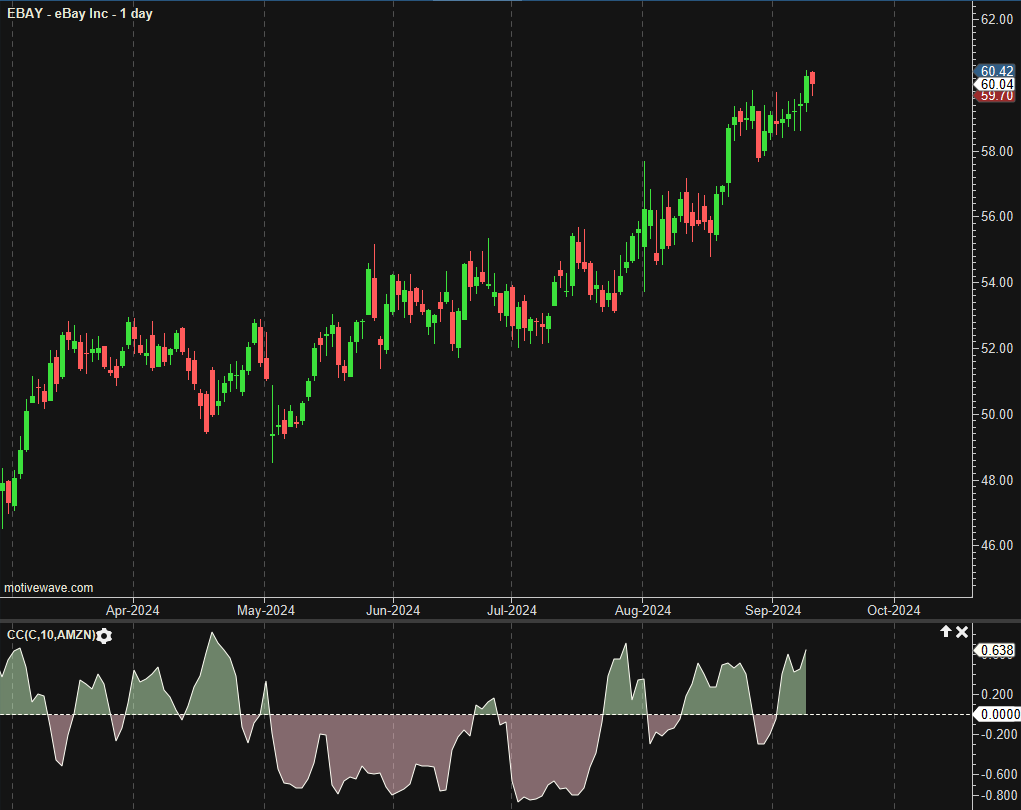Select the 60.04 last price label
The image size is (1021, 810).
coord(996,85)
